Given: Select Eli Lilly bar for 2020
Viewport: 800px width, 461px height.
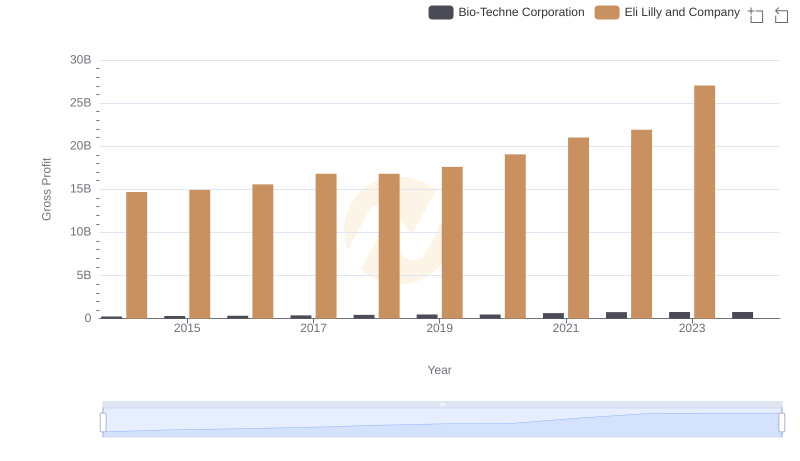Looking at the screenshot, I should tap(515, 237).
